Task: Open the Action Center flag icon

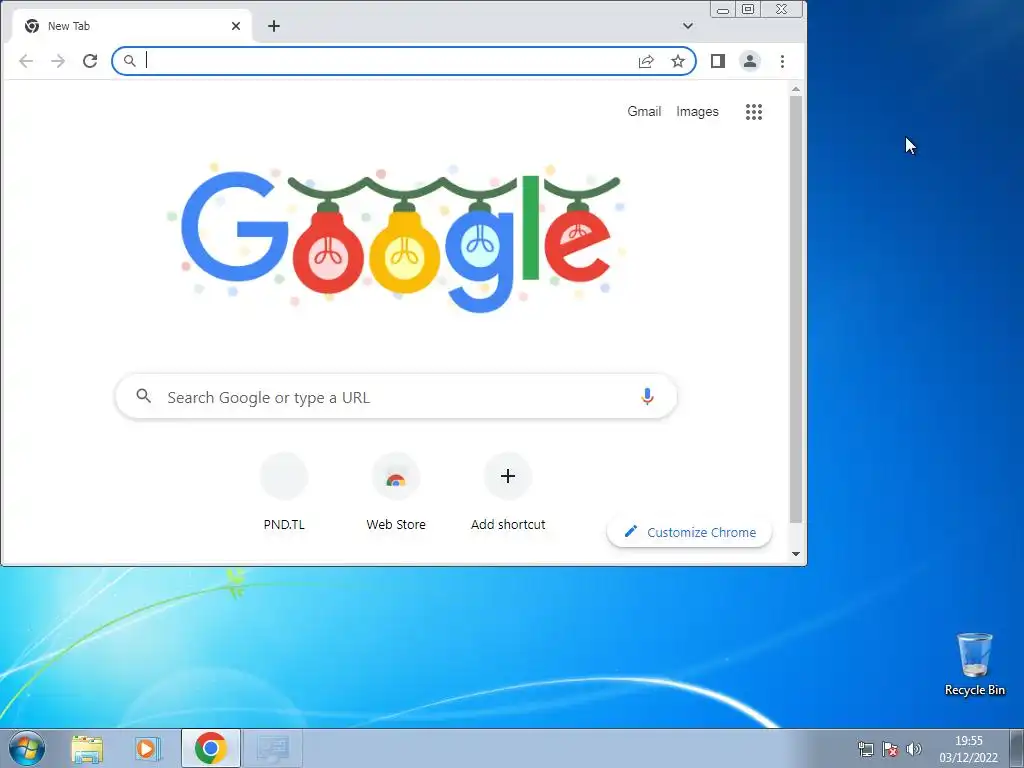Action: (889, 749)
